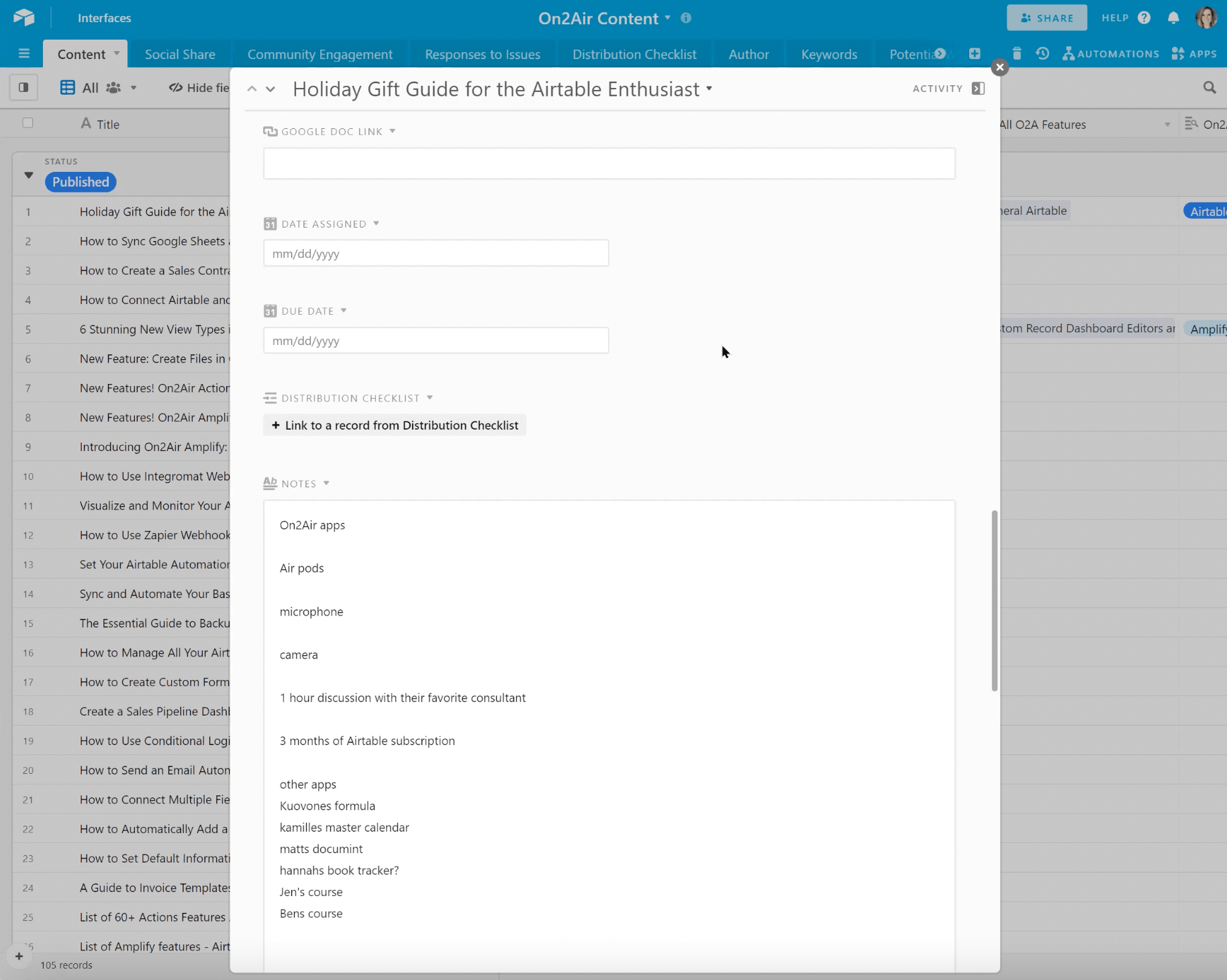Viewport: 1227px width, 980px height.
Task: Switch to the Keywords tab
Action: click(829, 54)
